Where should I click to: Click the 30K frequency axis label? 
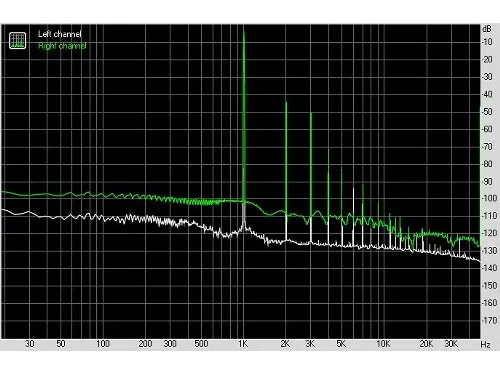451,344
